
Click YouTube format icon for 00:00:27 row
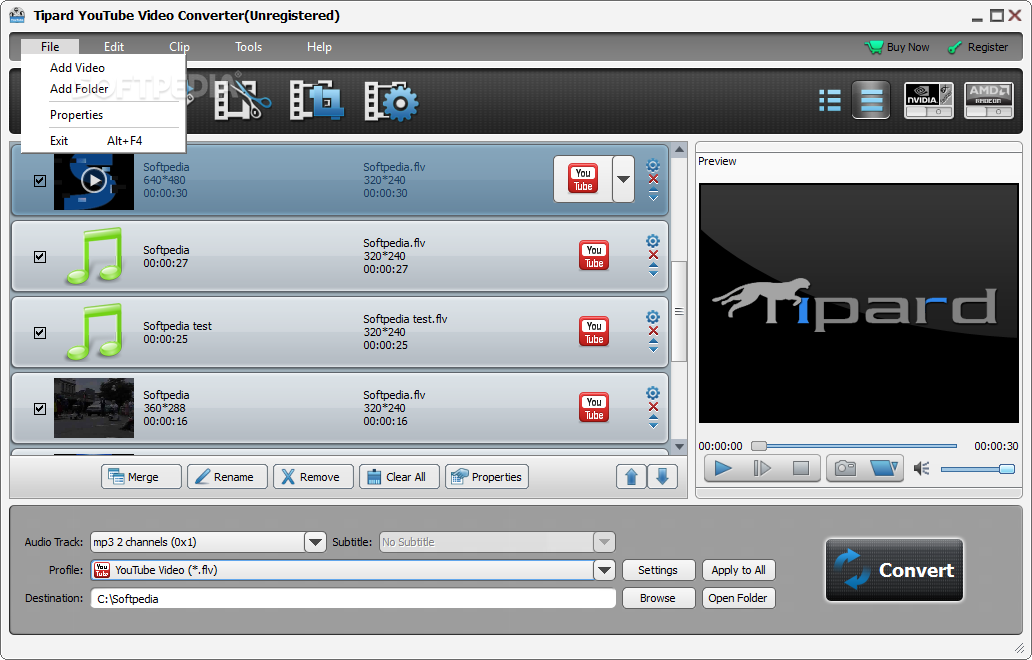tap(594, 256)
